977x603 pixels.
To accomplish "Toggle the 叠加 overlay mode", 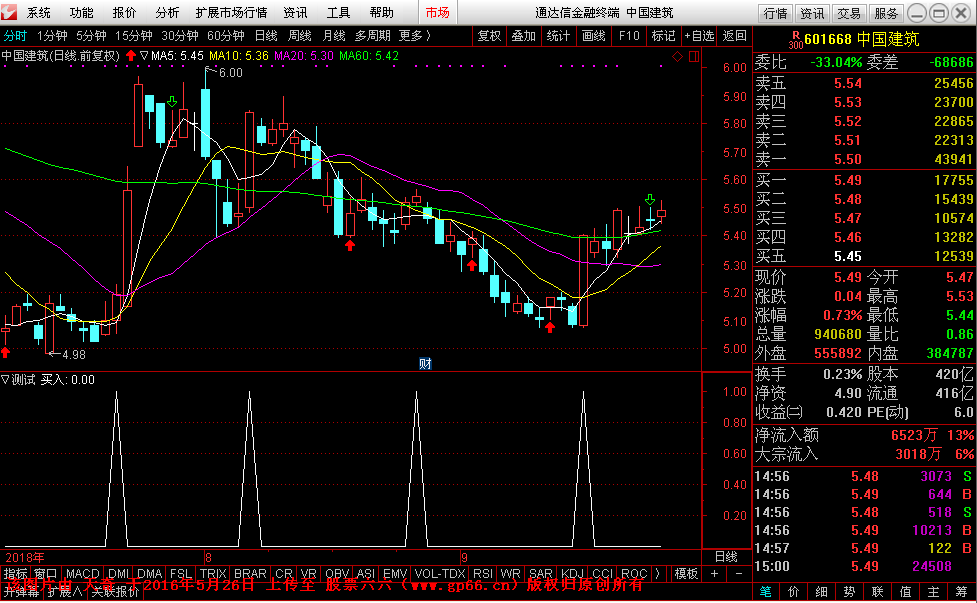I will pos(523,36).
